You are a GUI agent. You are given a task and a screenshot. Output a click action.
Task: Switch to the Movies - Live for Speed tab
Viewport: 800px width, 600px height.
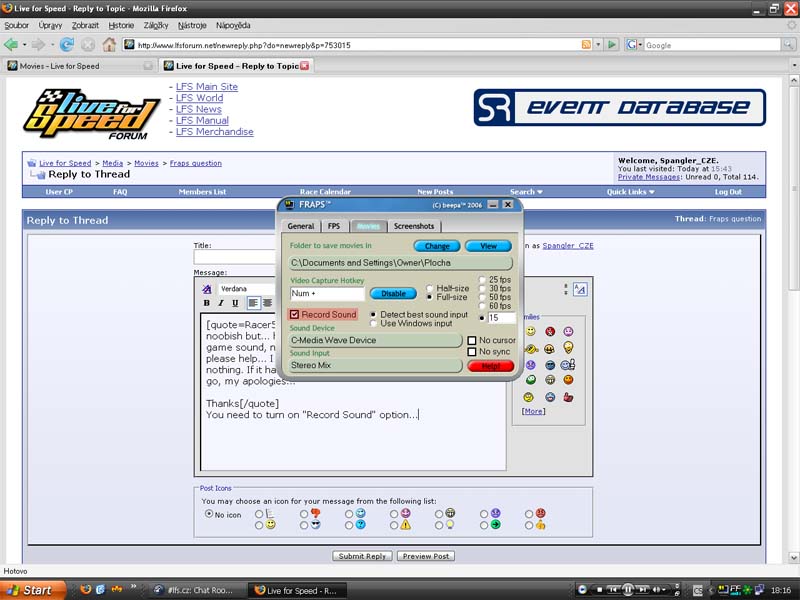tap(79, 66)
